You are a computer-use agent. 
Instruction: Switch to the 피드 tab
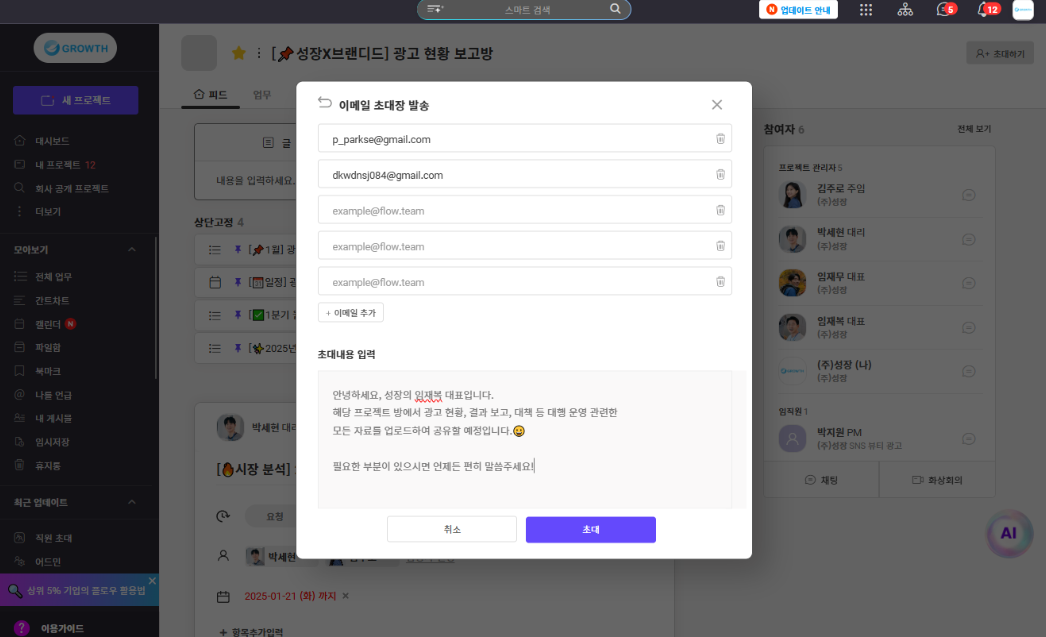(x=210, y=95)
